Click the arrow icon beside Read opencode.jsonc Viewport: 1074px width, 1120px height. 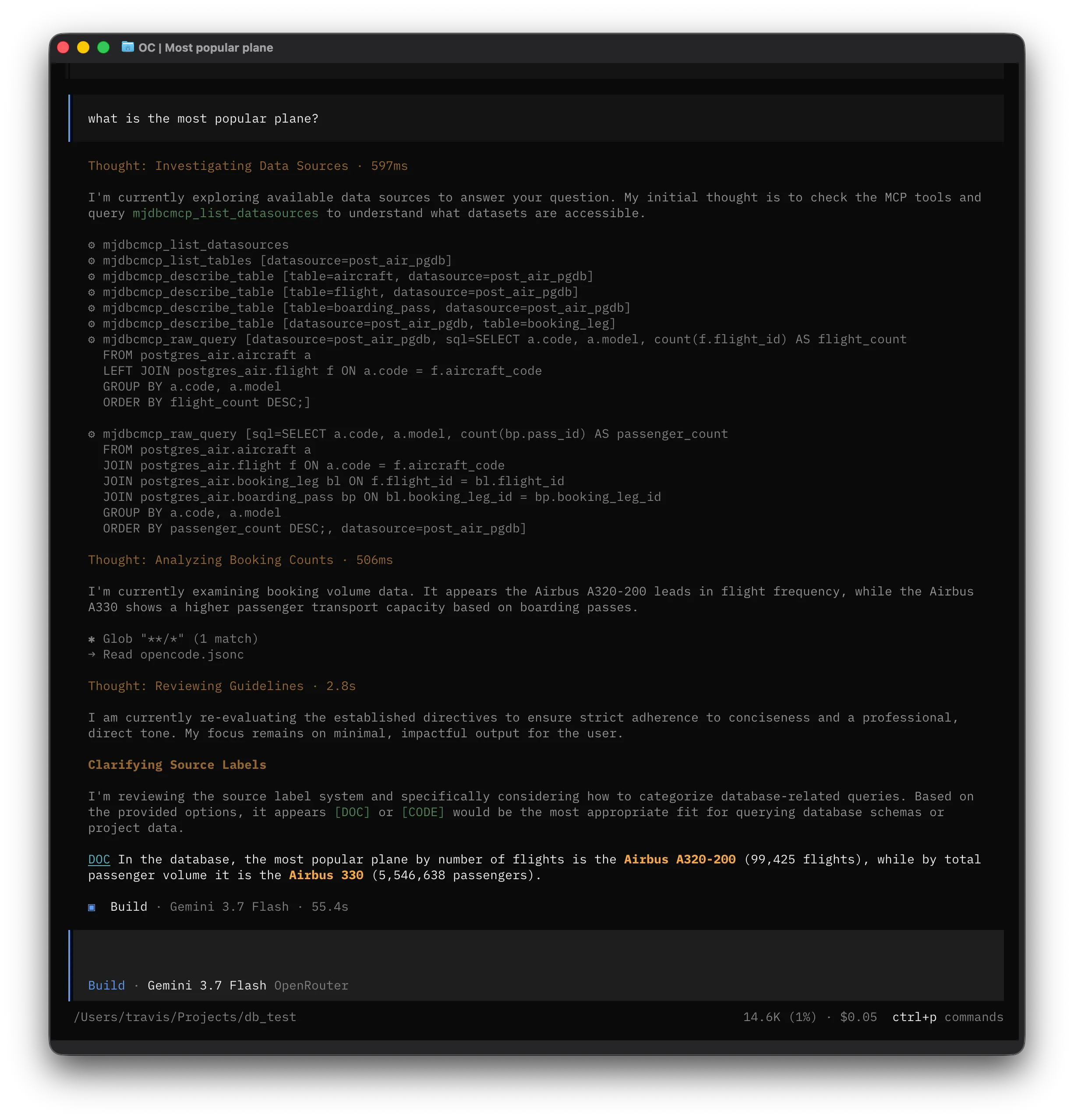click(x=92, y=655)
